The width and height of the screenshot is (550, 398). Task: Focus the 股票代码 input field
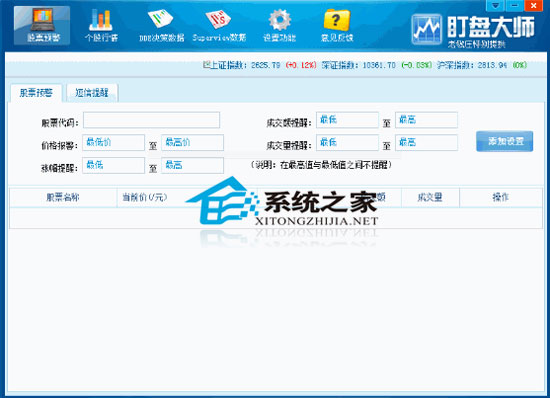[x=152, y=120]
